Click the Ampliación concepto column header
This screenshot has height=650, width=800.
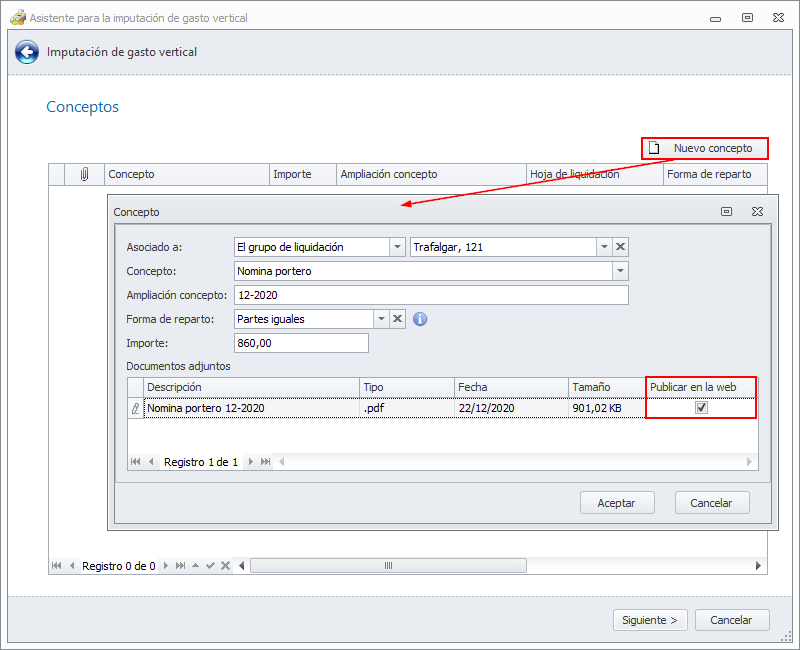pyautogui.click(x=431, y=174)
